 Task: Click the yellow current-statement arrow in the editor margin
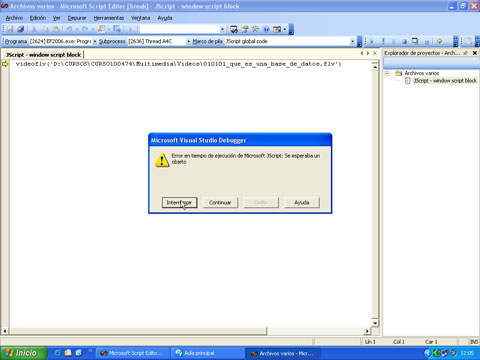[5, 64]
